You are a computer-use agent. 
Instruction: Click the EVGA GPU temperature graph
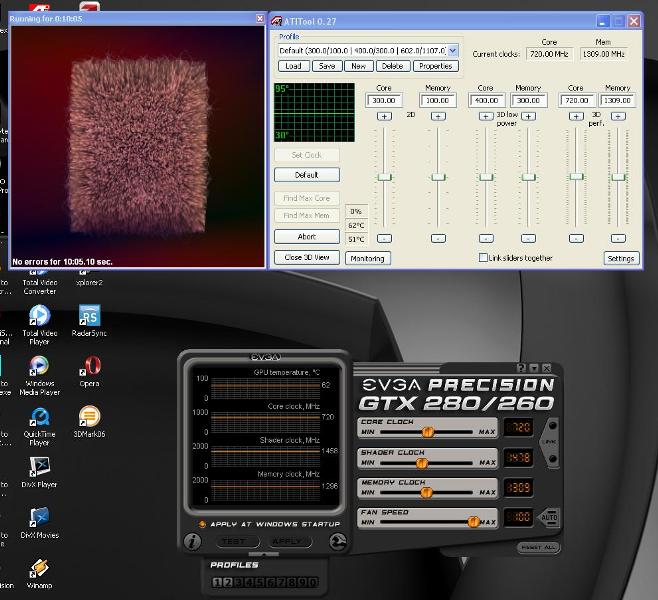(x=266, y=388)
